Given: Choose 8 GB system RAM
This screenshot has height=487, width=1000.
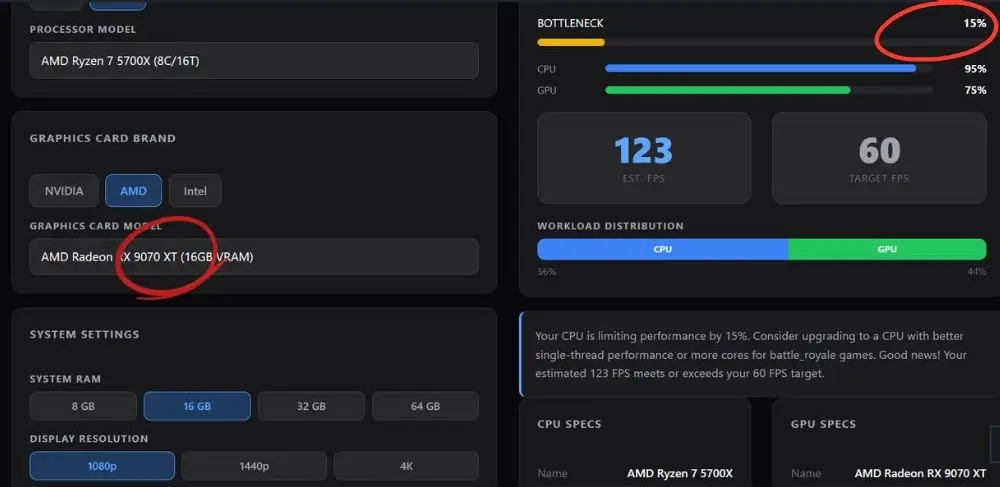Looking at the screenshot, I should coord(83,406).
